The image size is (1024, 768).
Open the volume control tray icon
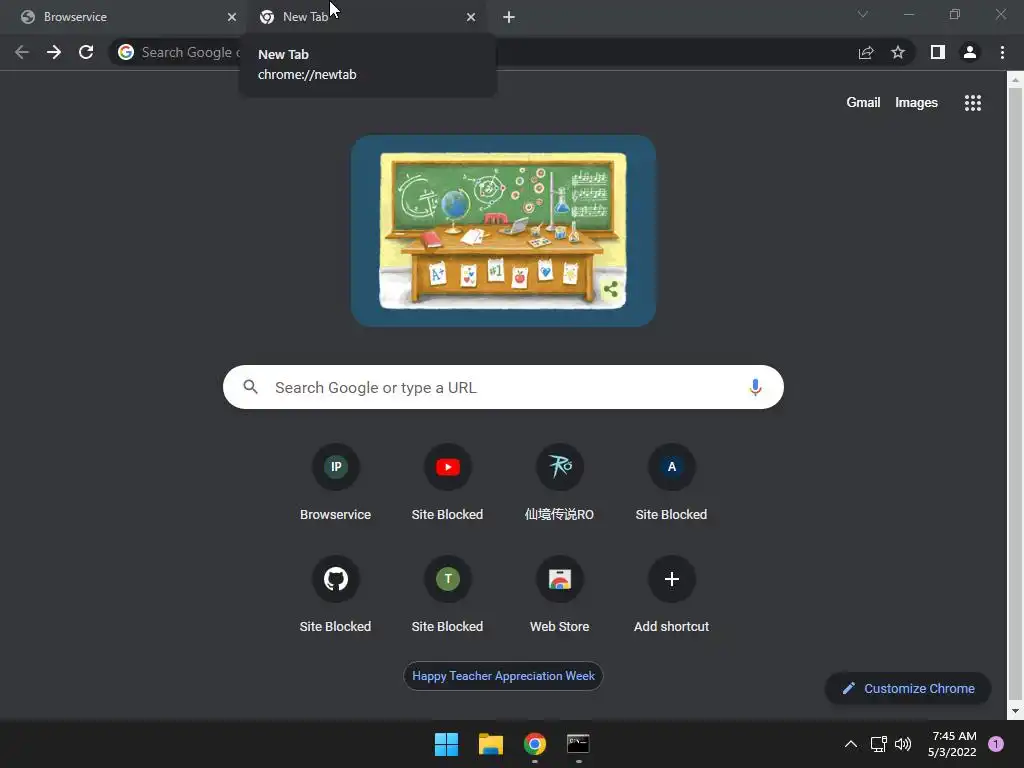[903, 744]
